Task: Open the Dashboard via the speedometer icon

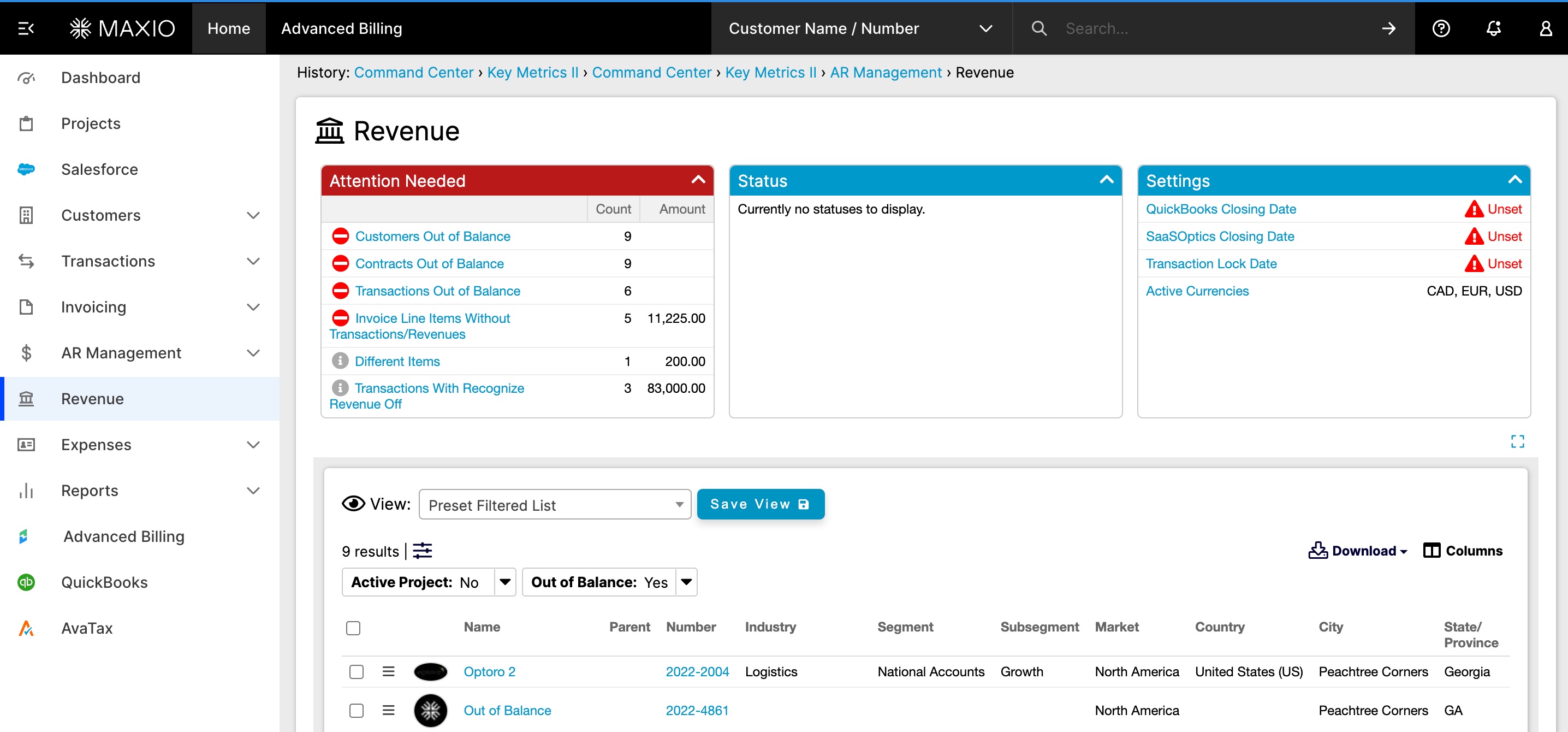Action: point(26,78)
